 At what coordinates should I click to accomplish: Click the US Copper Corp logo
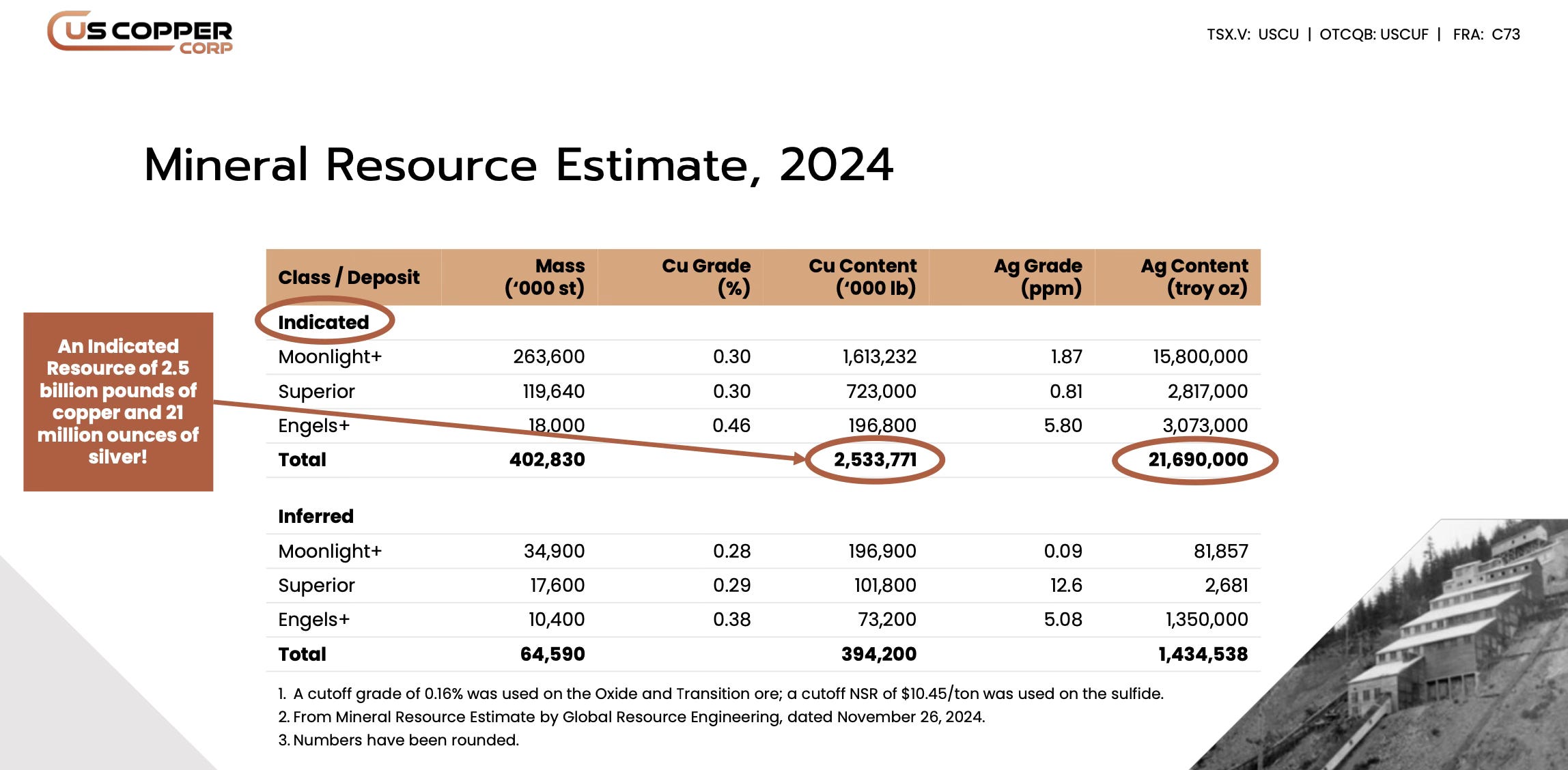pos(140,32)
